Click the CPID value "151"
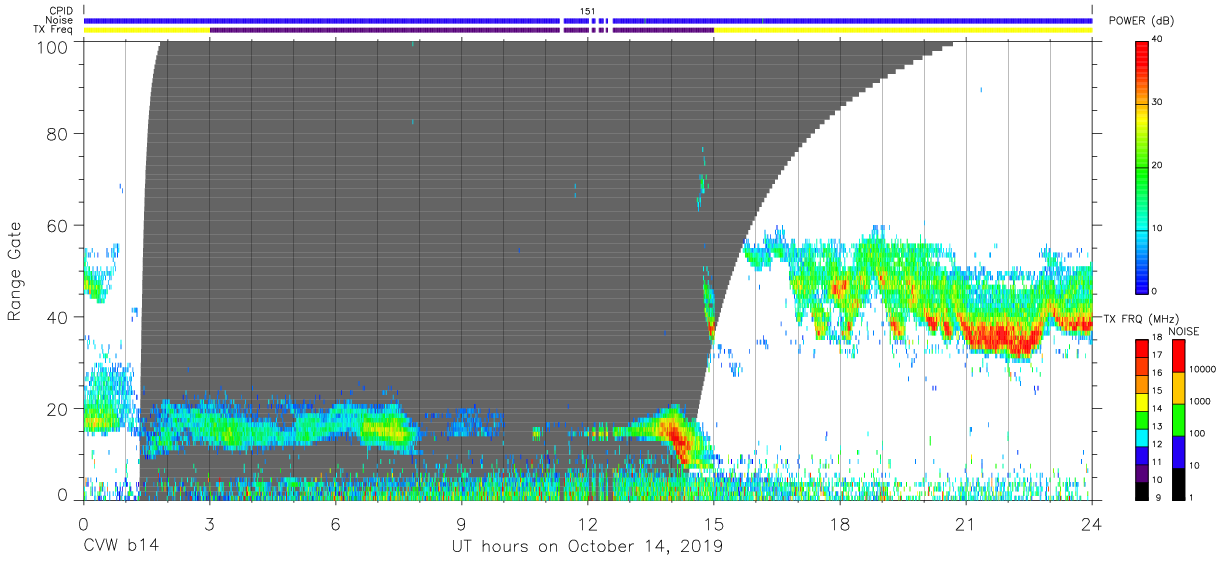 pyautogui.click(x=587, y=11)
